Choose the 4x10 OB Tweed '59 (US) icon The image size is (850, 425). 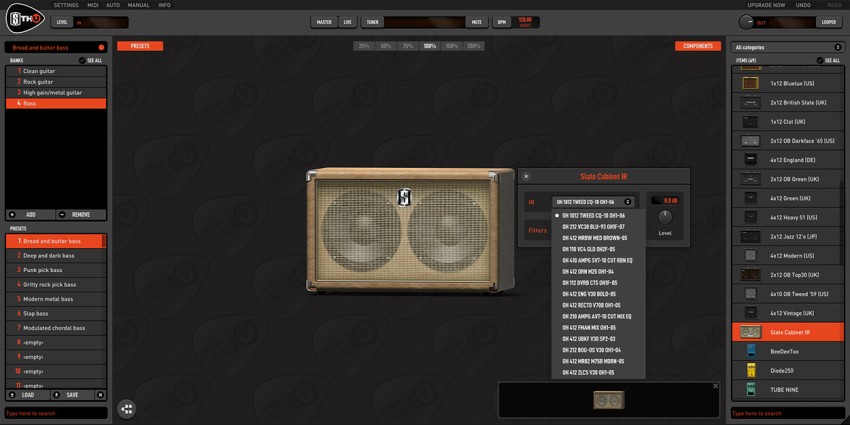pos(751,294)
